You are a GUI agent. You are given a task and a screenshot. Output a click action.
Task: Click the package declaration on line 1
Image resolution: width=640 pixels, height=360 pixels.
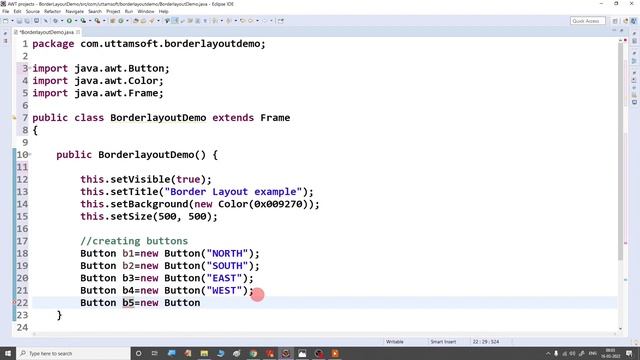point(149,44)
